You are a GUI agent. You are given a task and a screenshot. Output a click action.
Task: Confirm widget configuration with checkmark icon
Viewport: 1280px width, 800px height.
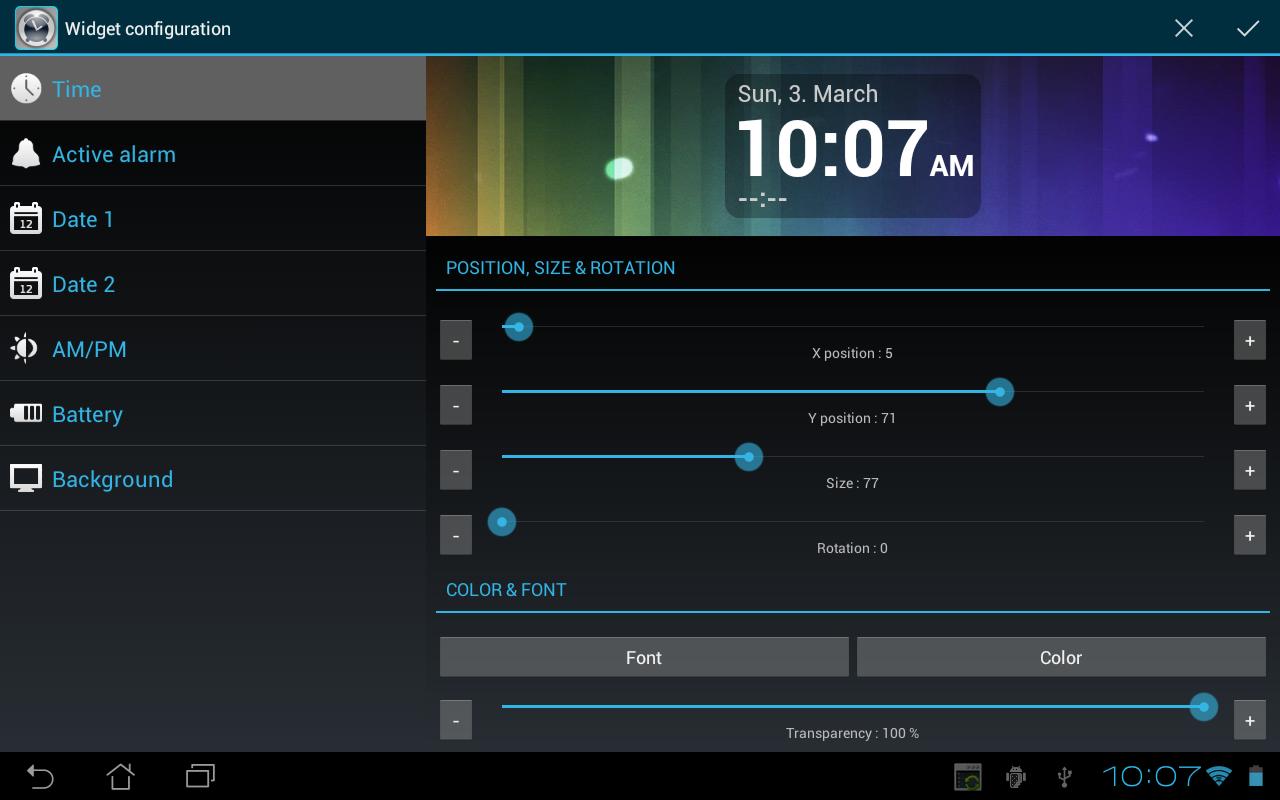1247,28
